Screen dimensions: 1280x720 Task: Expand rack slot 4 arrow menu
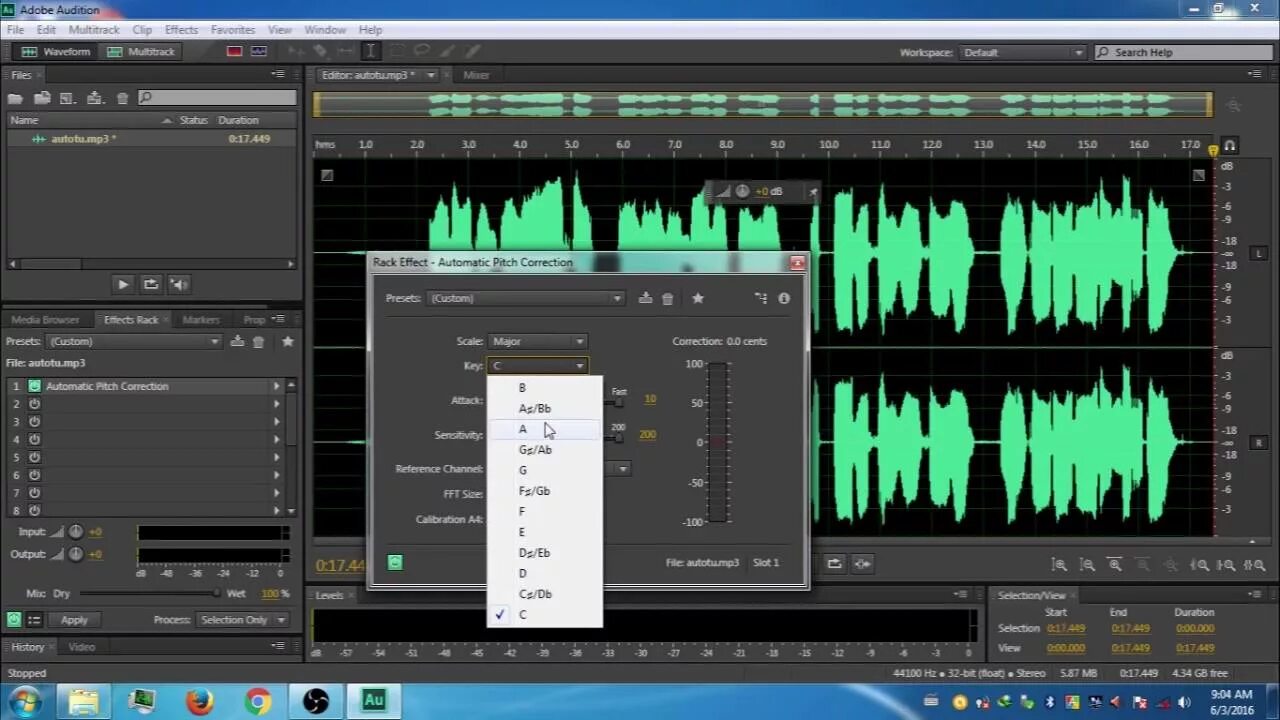[x=277, y=439]
